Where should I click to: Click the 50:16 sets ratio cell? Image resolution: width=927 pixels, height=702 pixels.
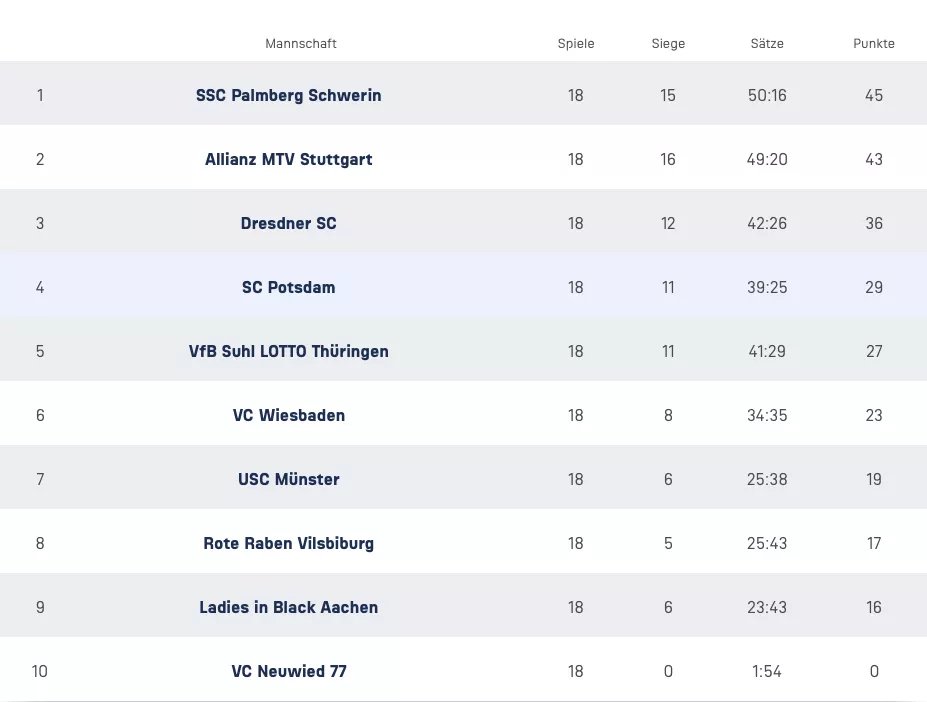click(767, 95)
